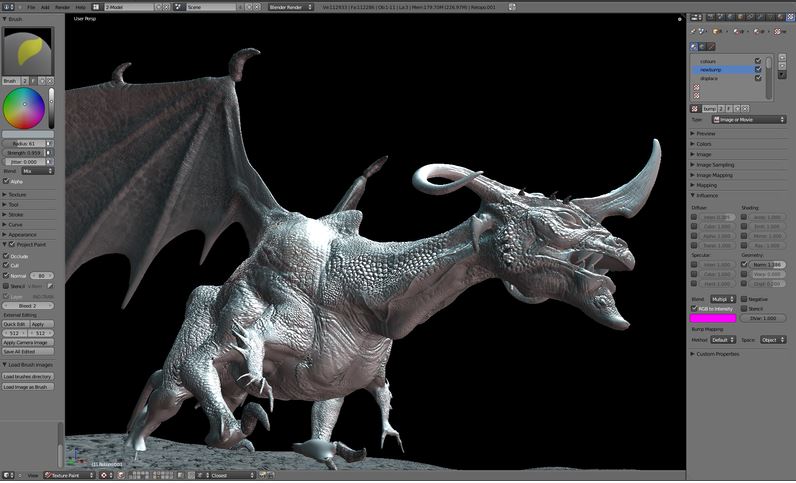The image size is (796, 483).
Task: Move texture slot up arrow
Action: pyautogui.click(x=782, y=57)
